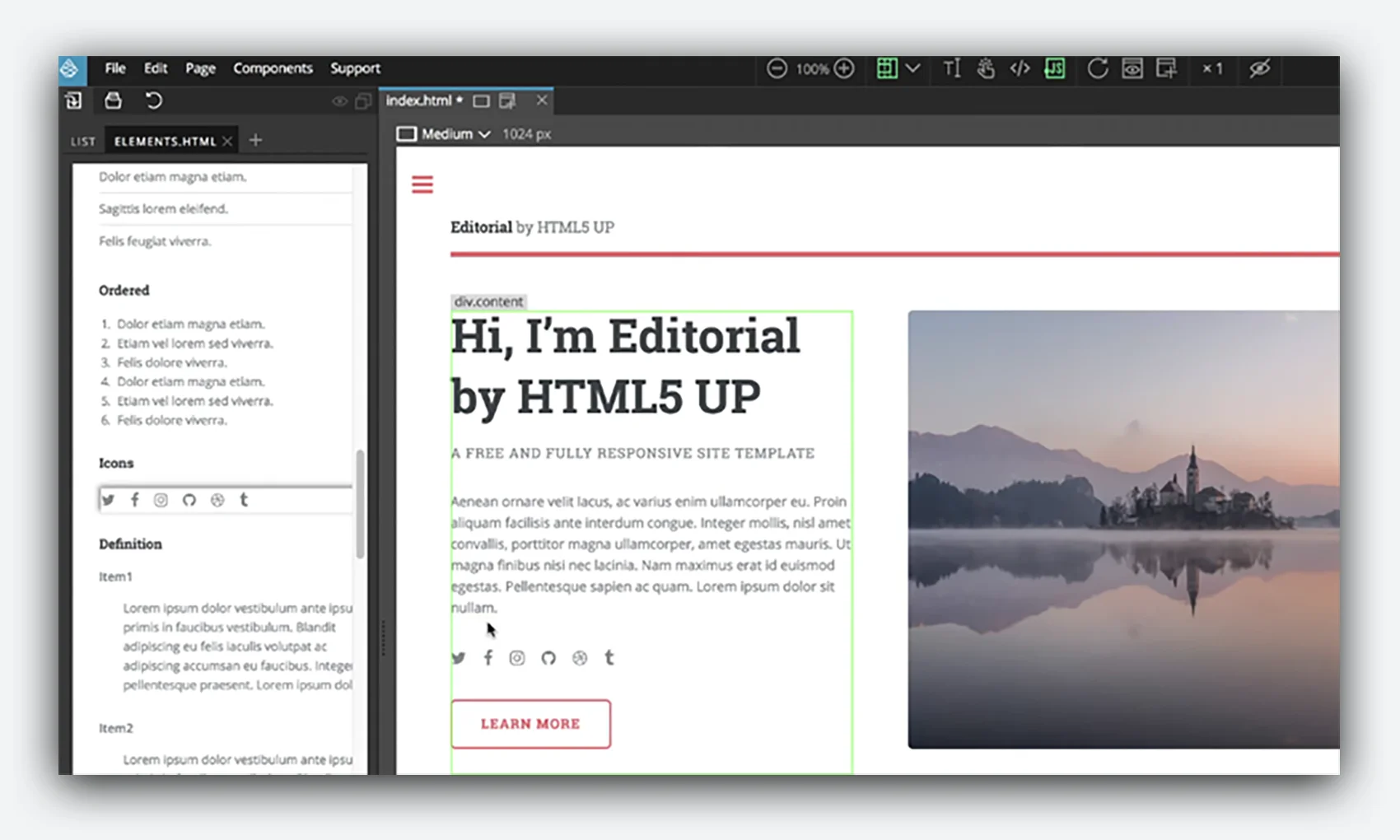
Task: Toggle the crossed-out eye visibility icon
Action: click(x=1259, y=68)
